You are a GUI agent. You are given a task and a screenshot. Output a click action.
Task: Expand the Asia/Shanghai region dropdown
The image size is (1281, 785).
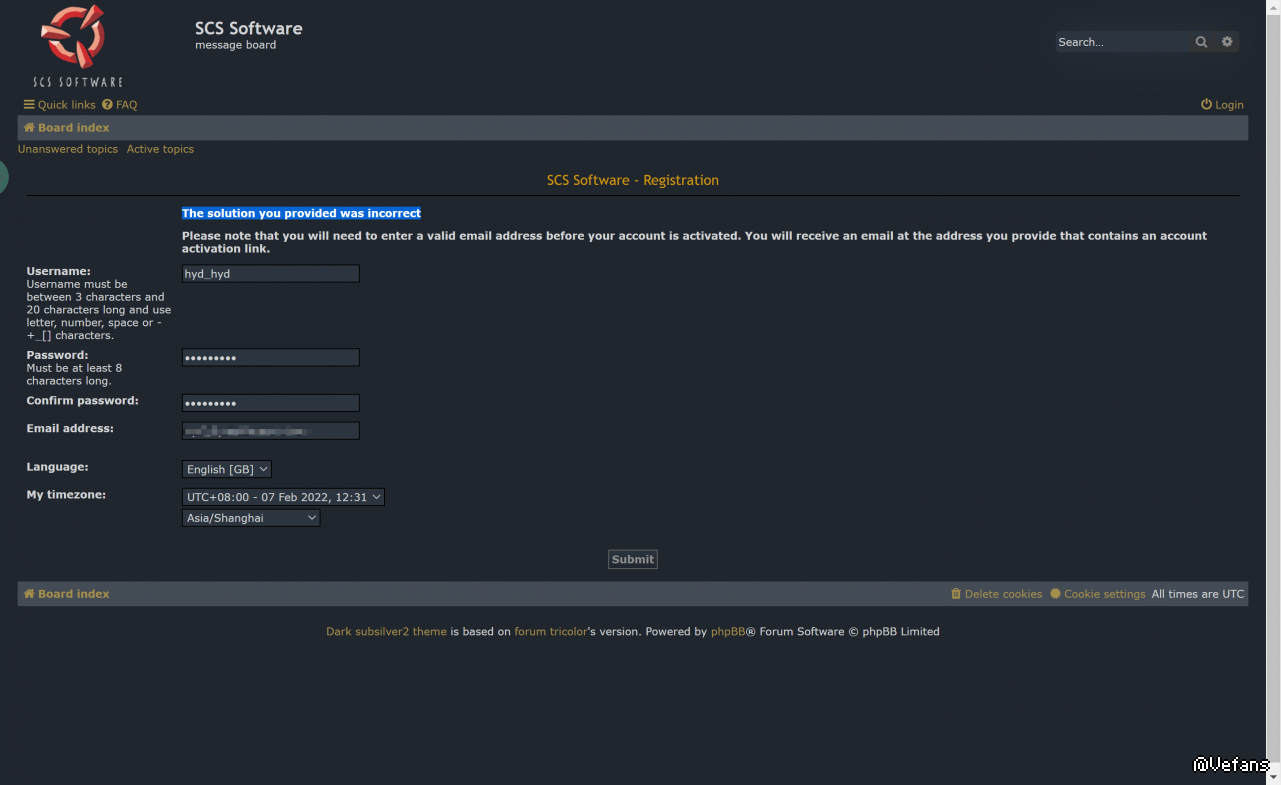tap(251, 518)
